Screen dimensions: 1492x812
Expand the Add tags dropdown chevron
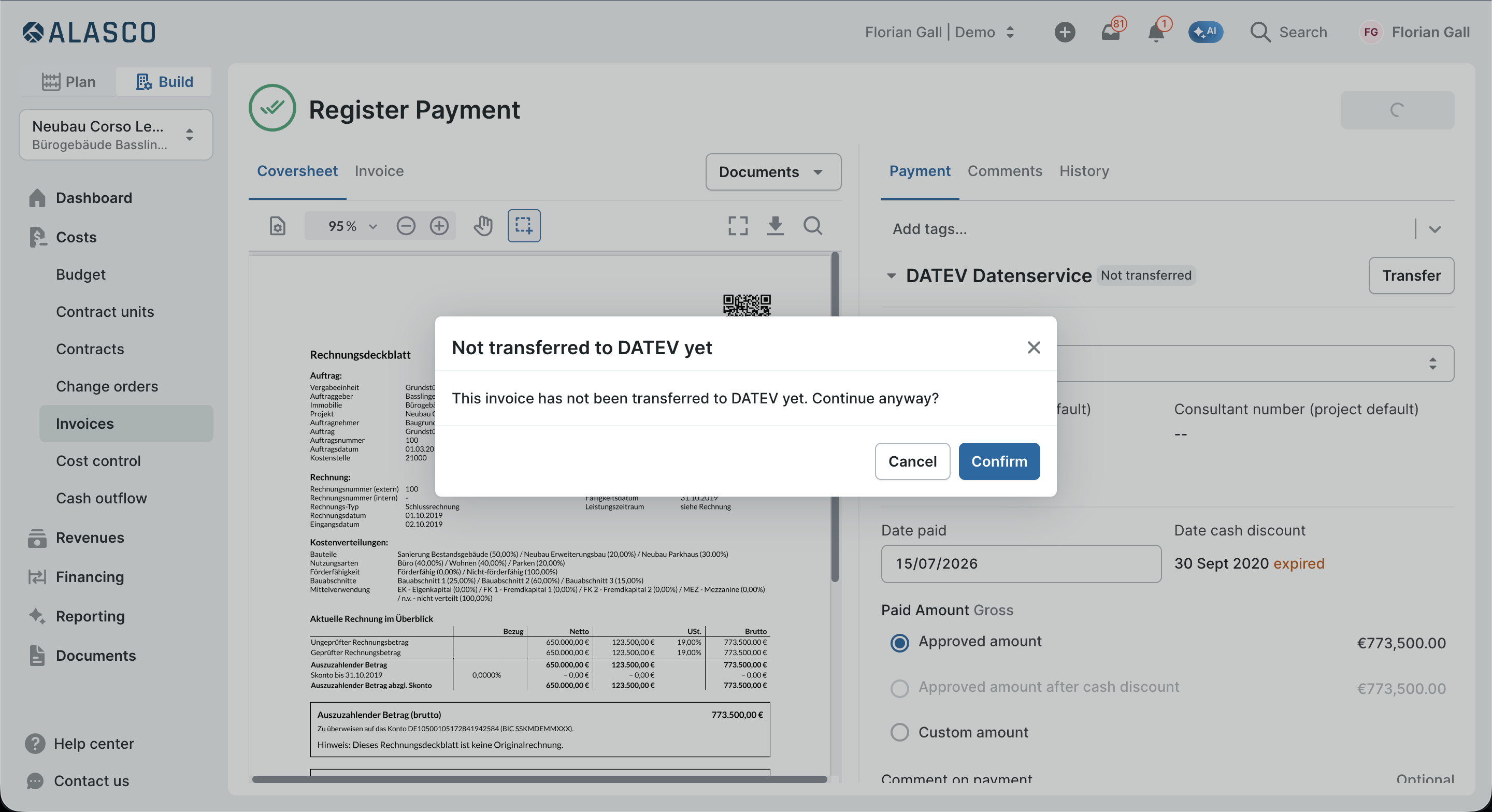1434,229
